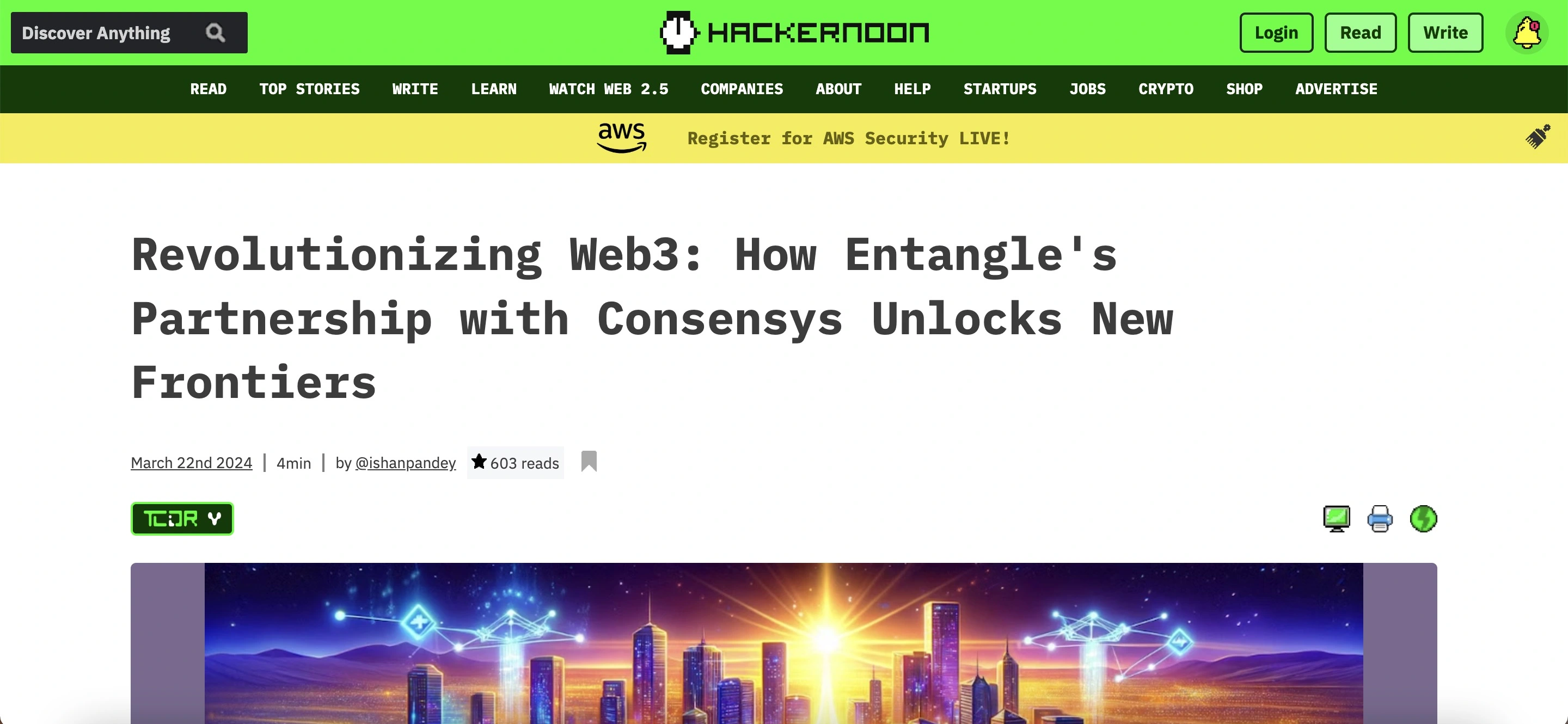Click the desktop/reader mode icon
This screenshot has width=1568, height=724.
click(x=1337, y=518)
